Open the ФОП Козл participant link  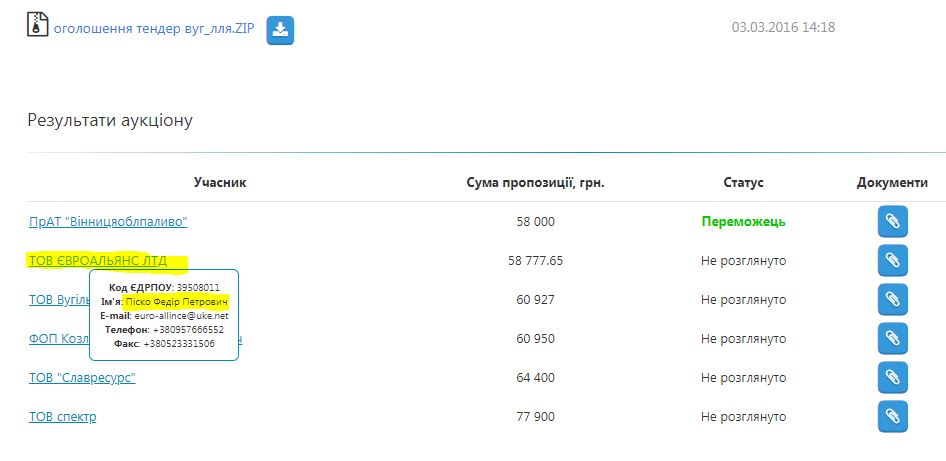(x=58, y=339)
